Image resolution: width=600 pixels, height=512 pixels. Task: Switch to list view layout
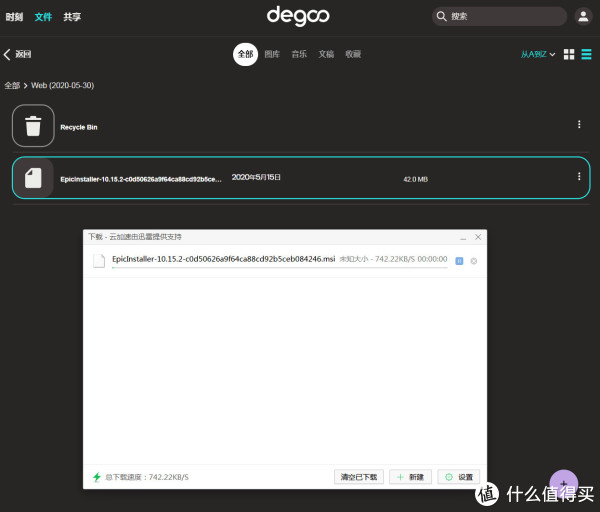tap(586, 54)
